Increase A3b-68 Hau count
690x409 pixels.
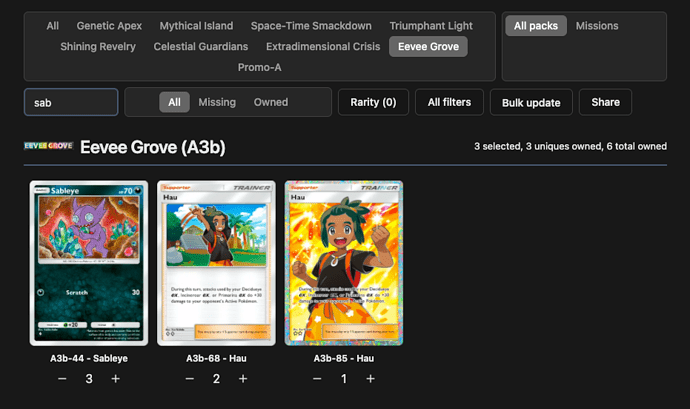(243, 379)
